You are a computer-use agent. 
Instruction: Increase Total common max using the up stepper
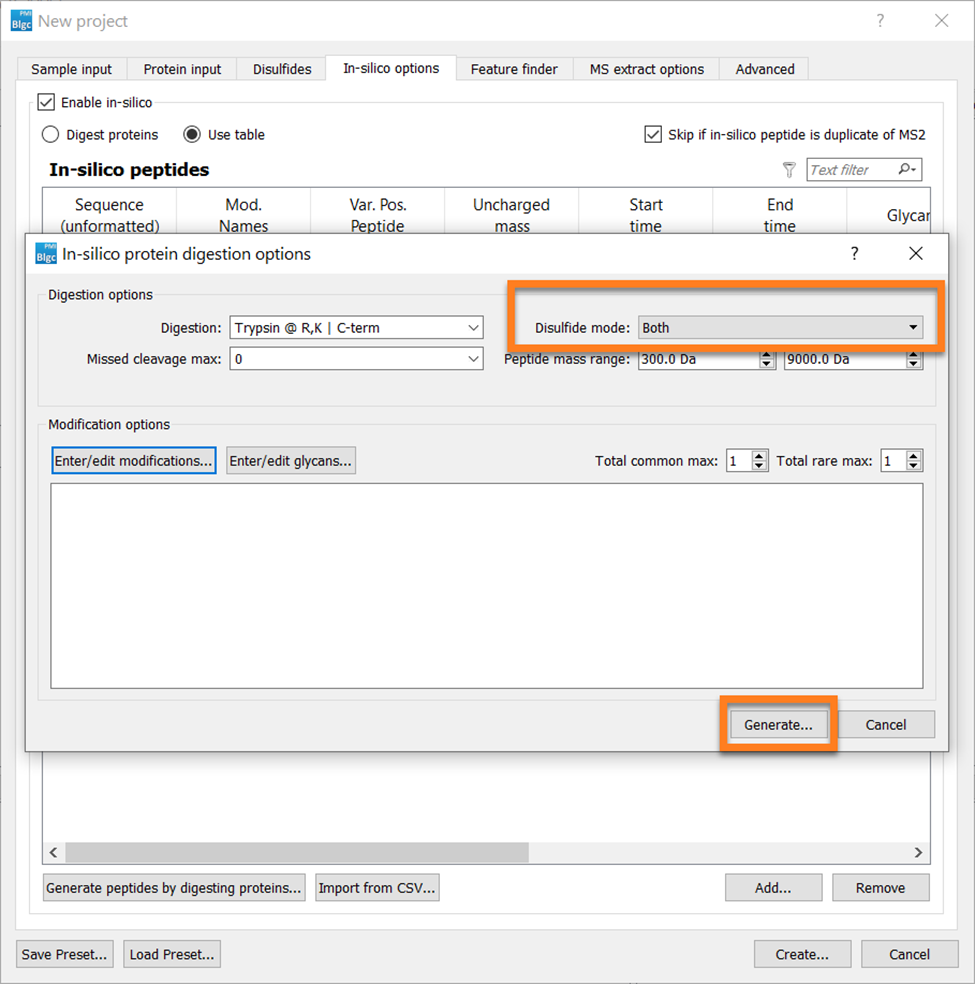[757, 455]
